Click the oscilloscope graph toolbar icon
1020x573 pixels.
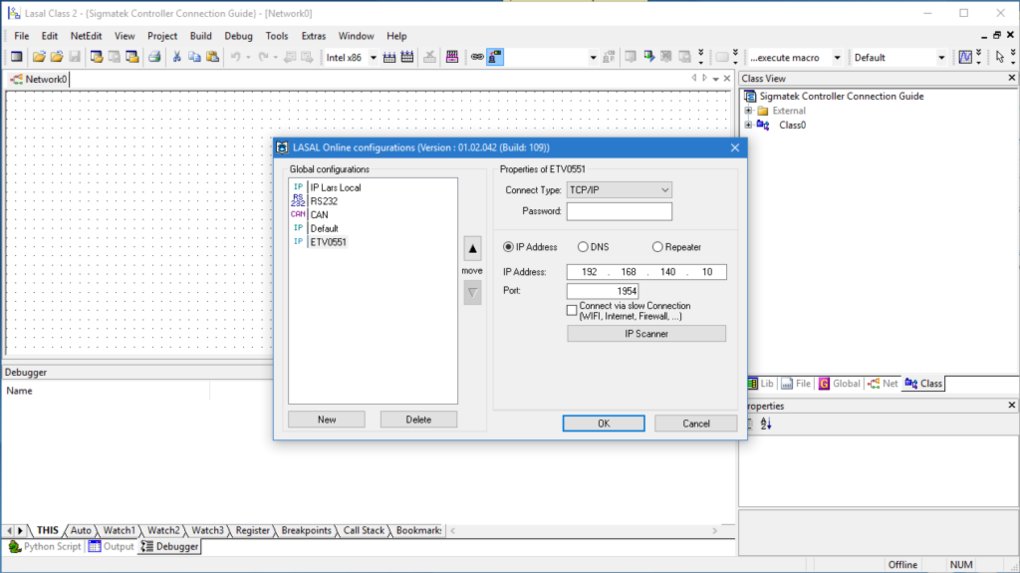pyautogui.click(x=965, y=57)
